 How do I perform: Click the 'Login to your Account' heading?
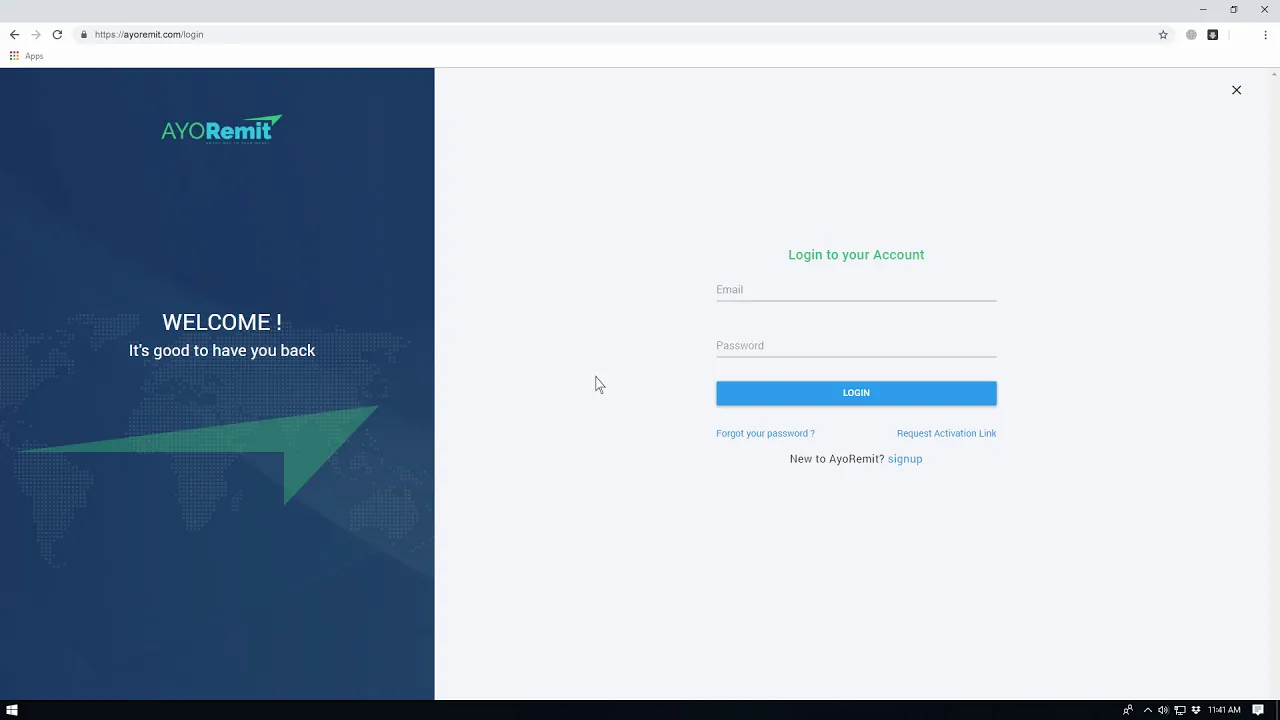tap(856, 255)
